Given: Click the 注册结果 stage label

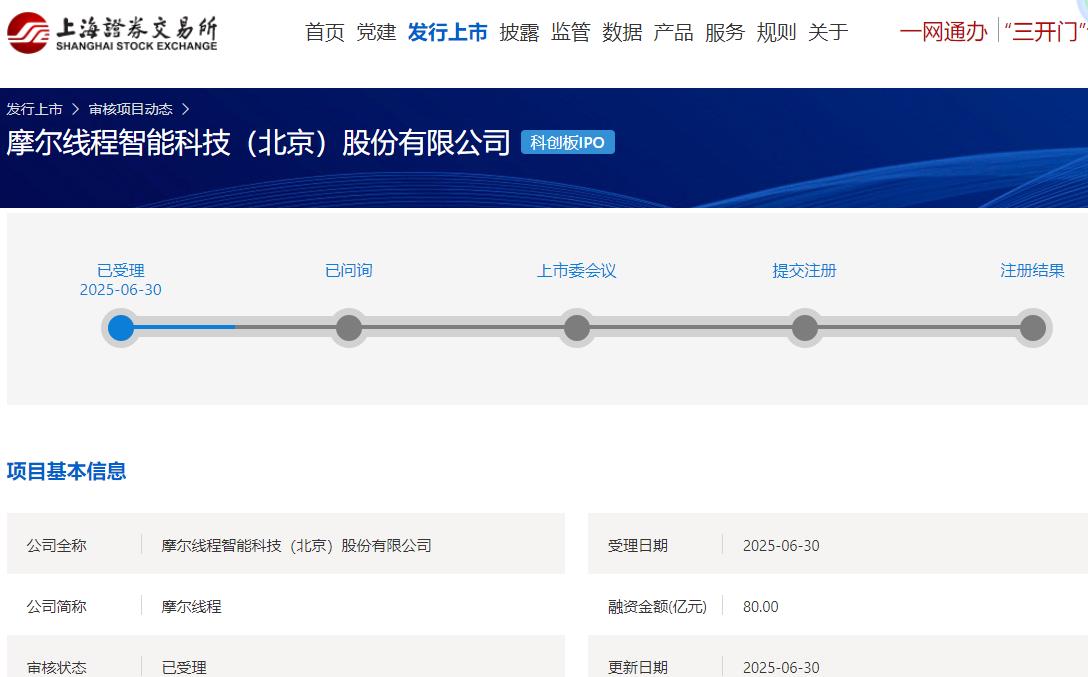Looking at the screenshot, I should click(x=1032, y=271).
